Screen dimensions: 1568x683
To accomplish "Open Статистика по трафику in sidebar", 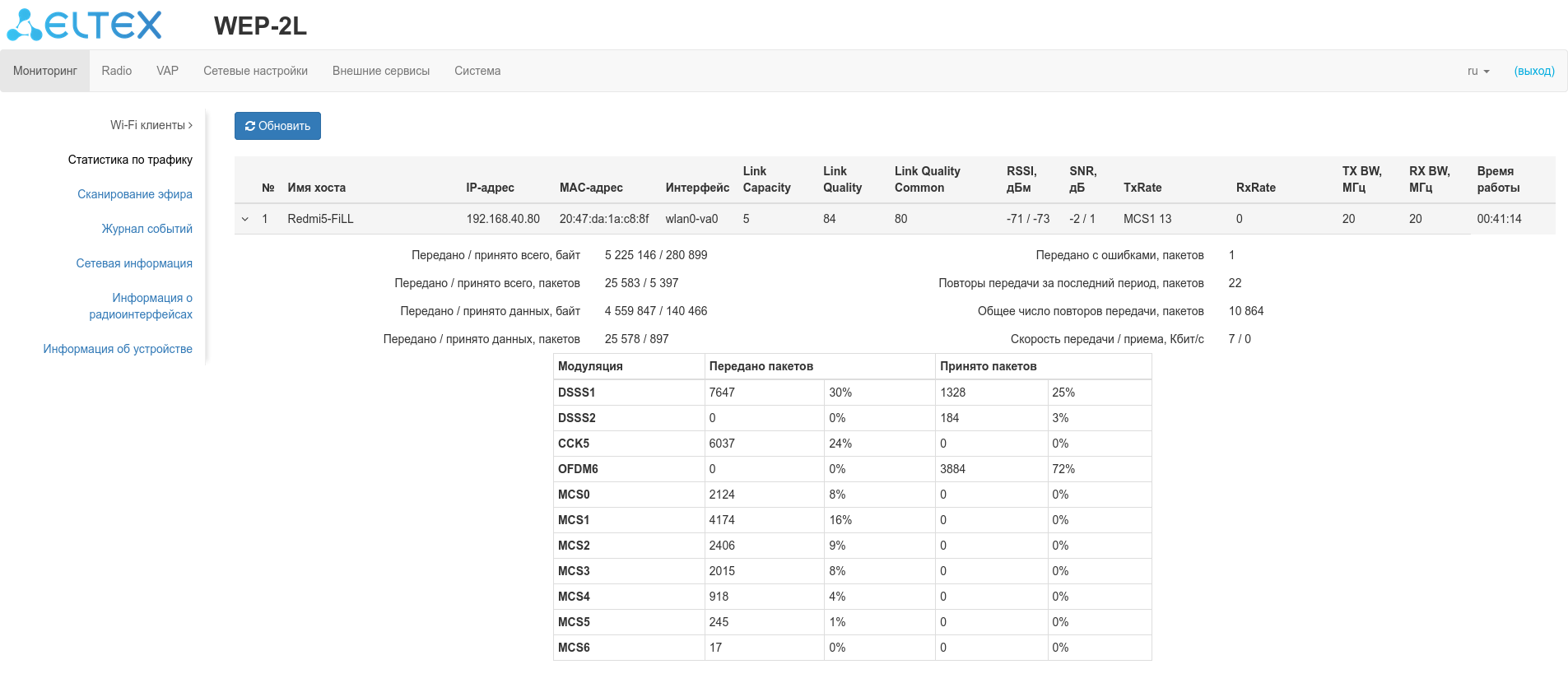I will point(130,160).
